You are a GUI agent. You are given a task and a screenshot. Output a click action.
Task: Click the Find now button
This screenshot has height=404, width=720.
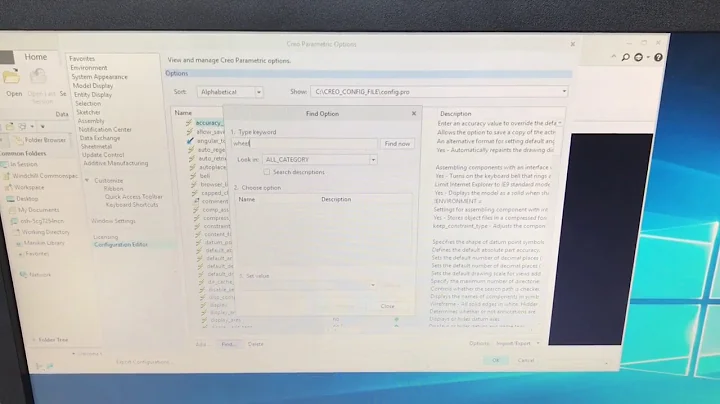point(397,144)
